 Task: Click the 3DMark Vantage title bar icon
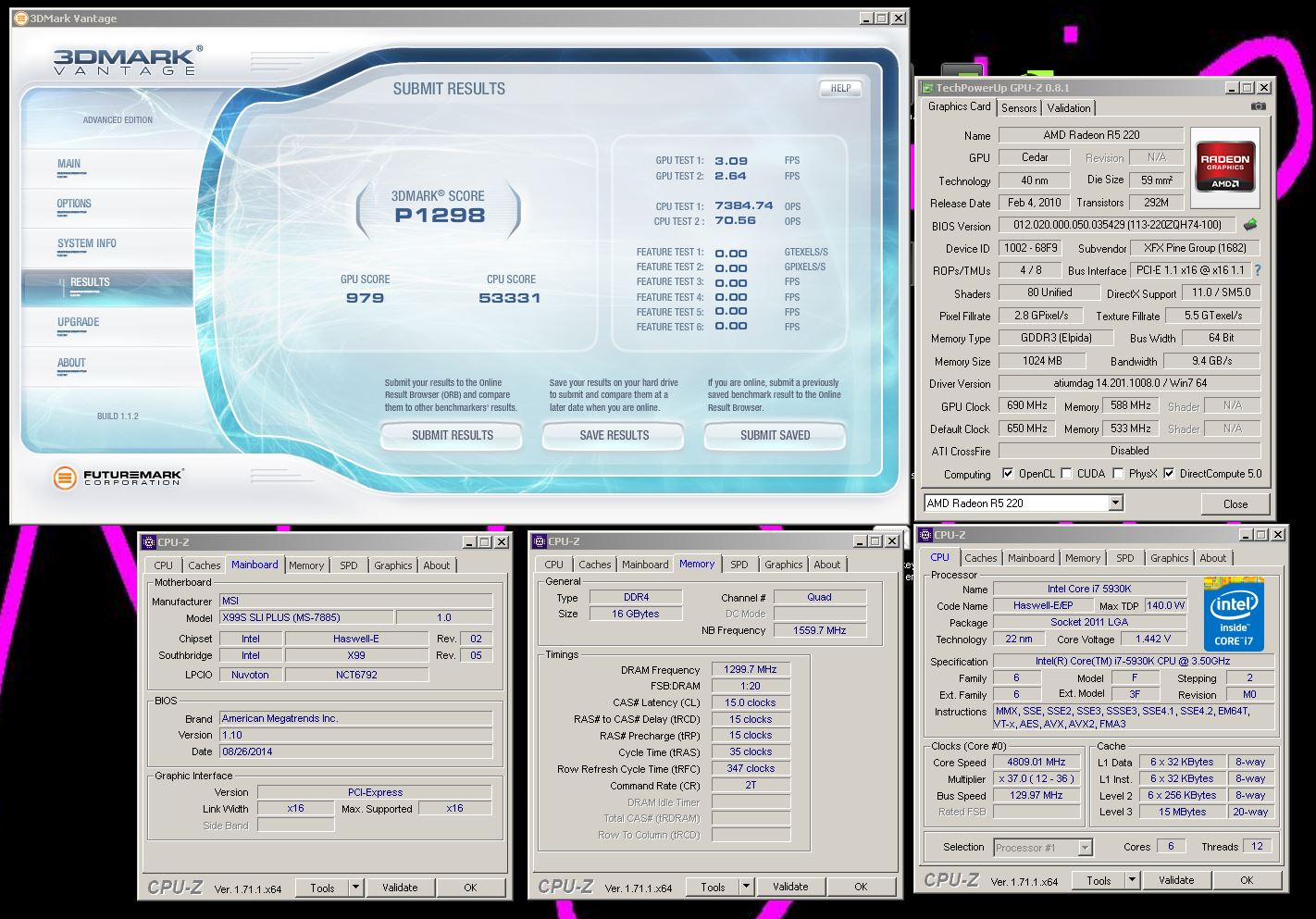click(x=21, y=18)
